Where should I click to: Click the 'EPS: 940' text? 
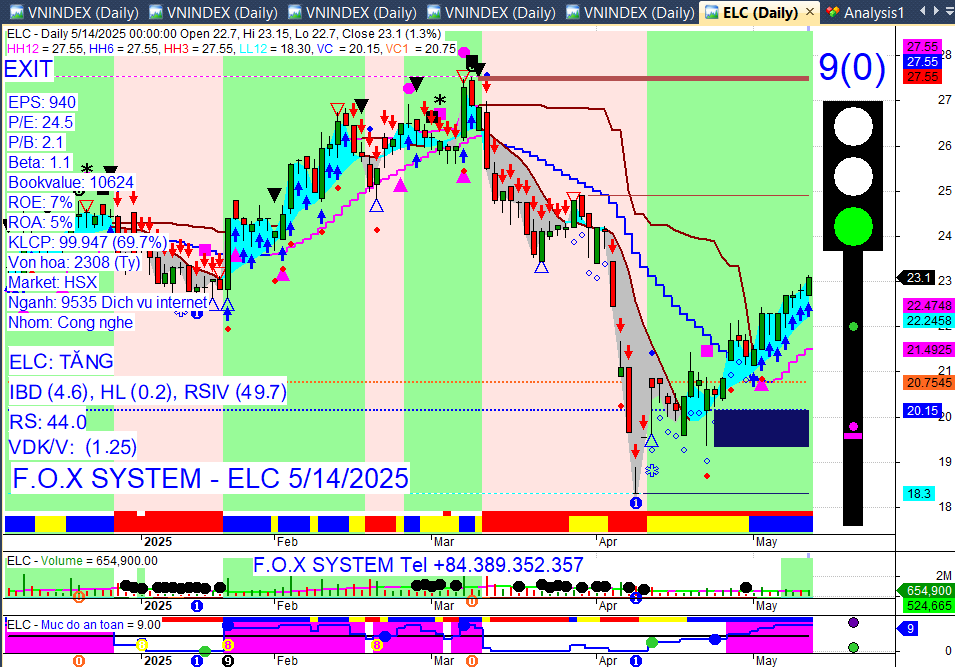click(42, 102)
